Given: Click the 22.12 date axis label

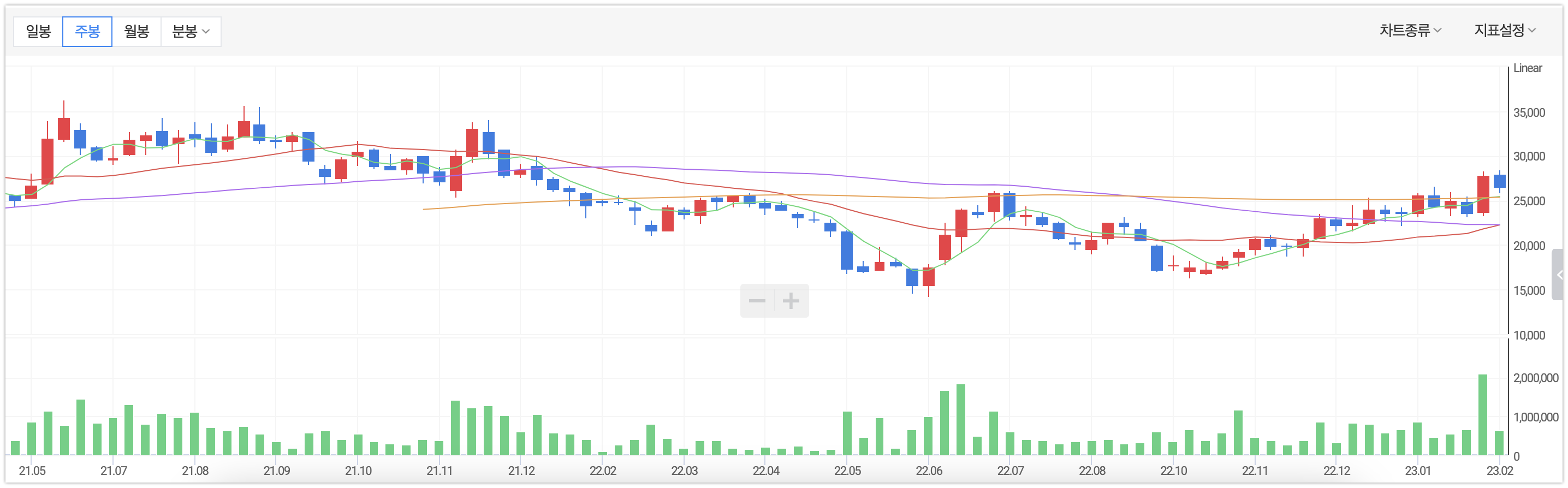Looking at the screenshot, I should pos(1337,471).
